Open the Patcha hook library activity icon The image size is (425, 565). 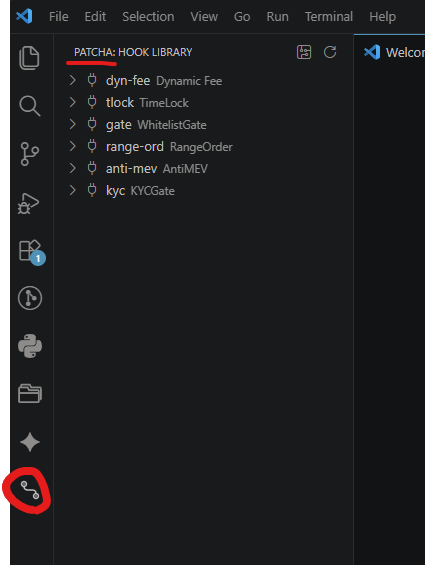pos(30,490)
